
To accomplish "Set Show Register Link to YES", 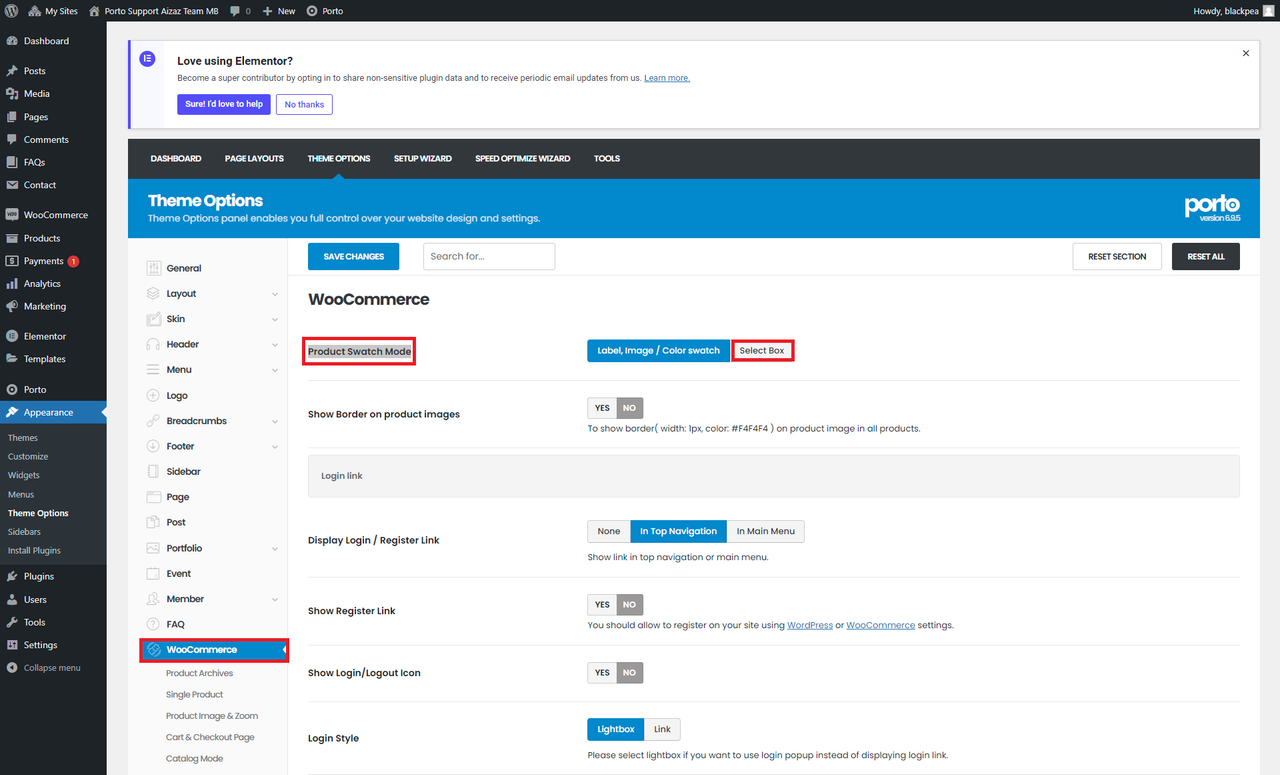I will coord(602,605).
